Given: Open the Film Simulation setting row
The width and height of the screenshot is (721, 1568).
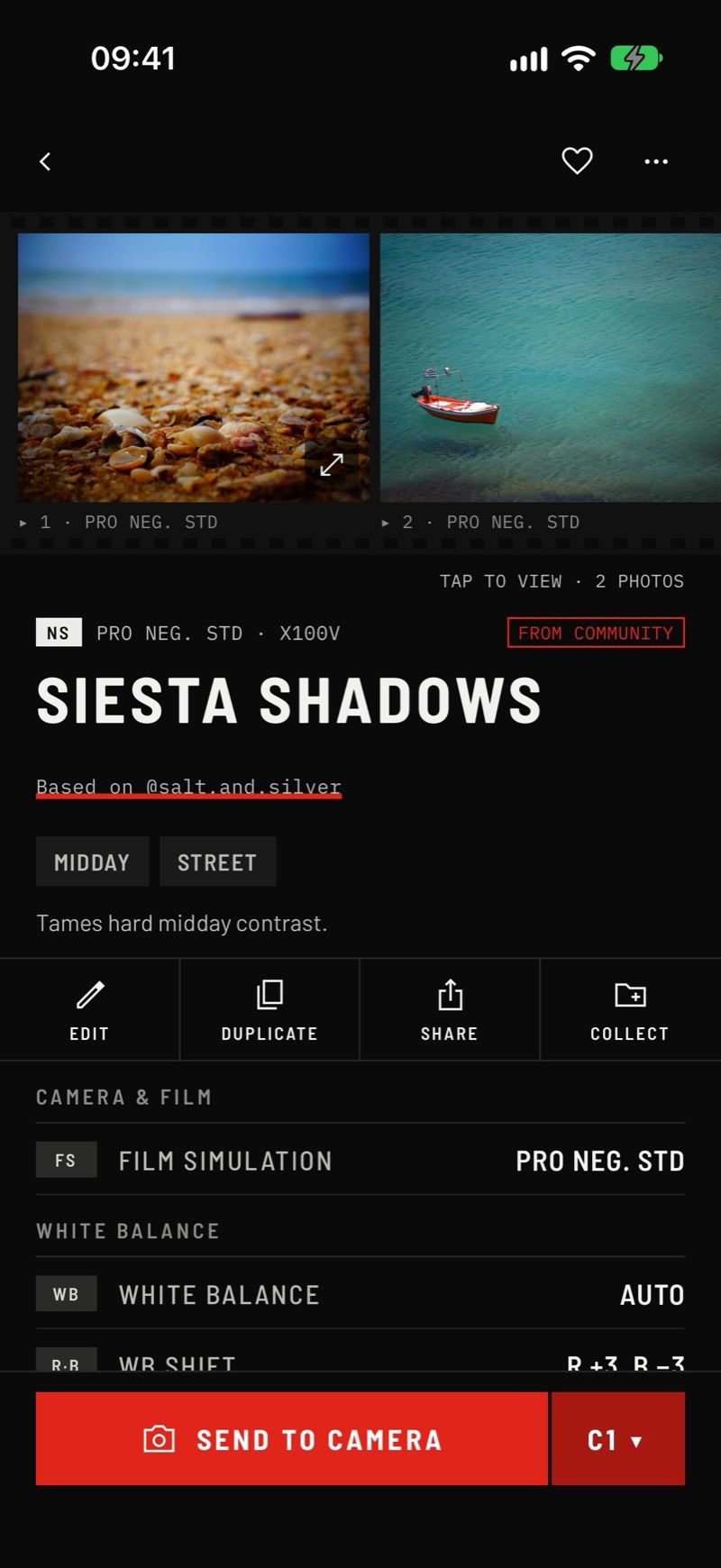Looking at the screenshot, I should coord(360,1160).
